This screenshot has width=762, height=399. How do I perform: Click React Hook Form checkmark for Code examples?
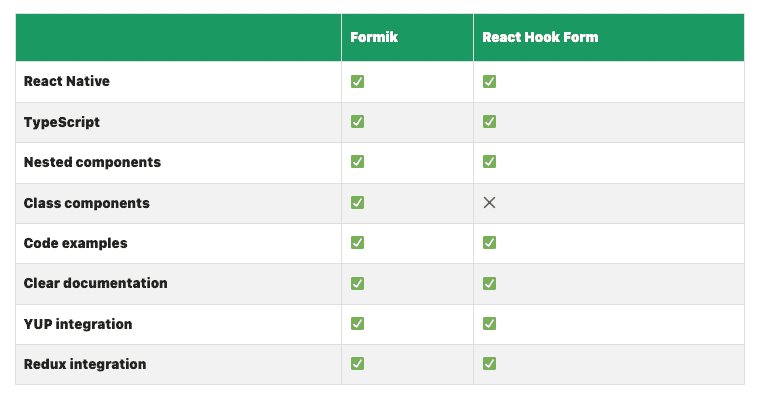tap(489, 243)
